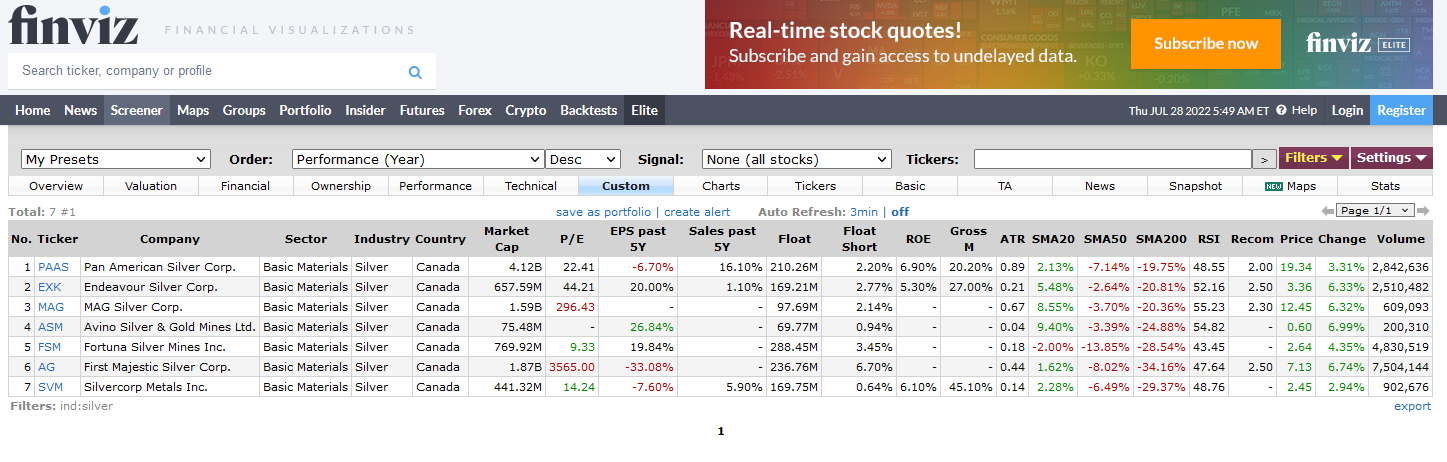Turn auto refresh off
The height and width of the screenshot is (462, 1447).
(x=900, y=212)
